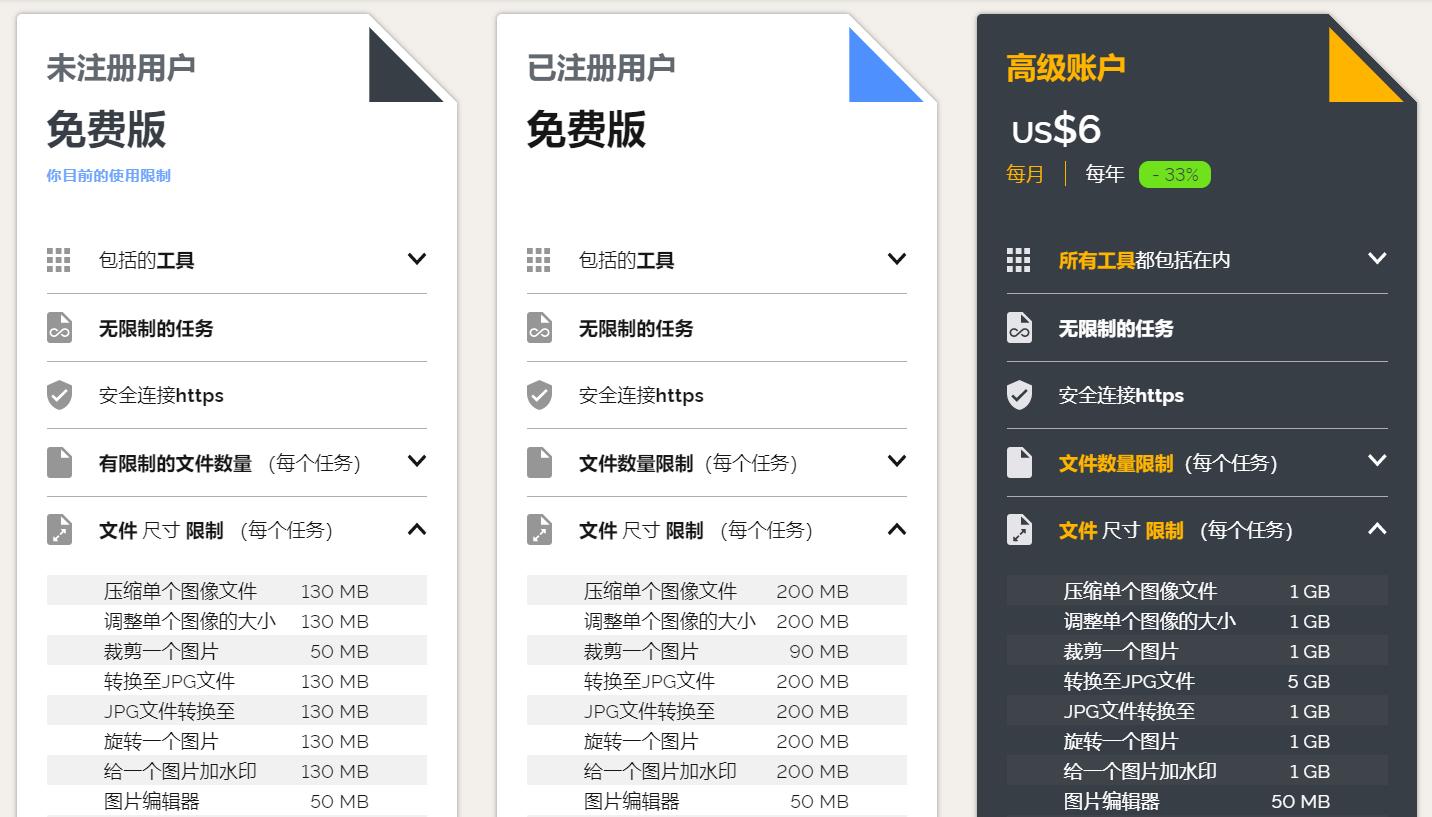This screenshot has width=1432, height=817.
Task: Click the tools grid icon in the unregistered plan
Action: [x=58, y=259]
